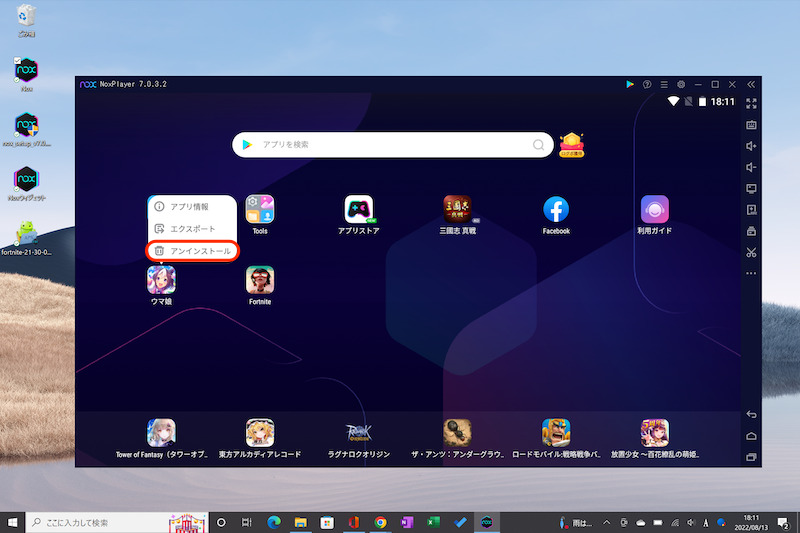Open the Facebook app
This screenshot has height=533, width=800.
[x=556, y=210]
